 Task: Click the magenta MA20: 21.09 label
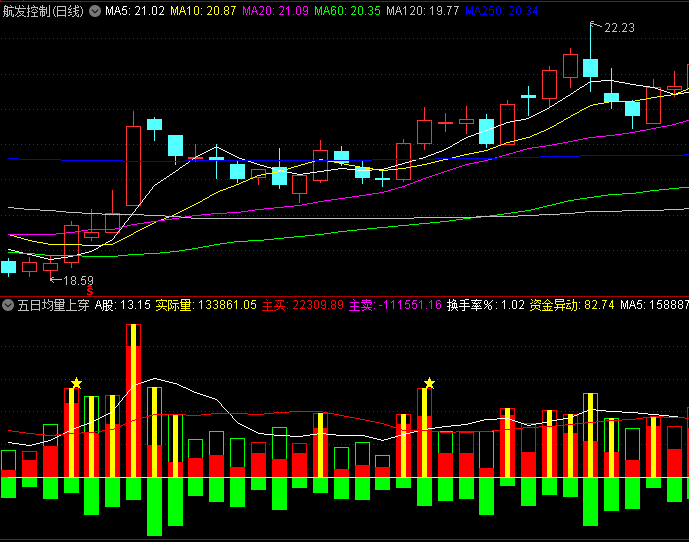[x=276, y=11]
